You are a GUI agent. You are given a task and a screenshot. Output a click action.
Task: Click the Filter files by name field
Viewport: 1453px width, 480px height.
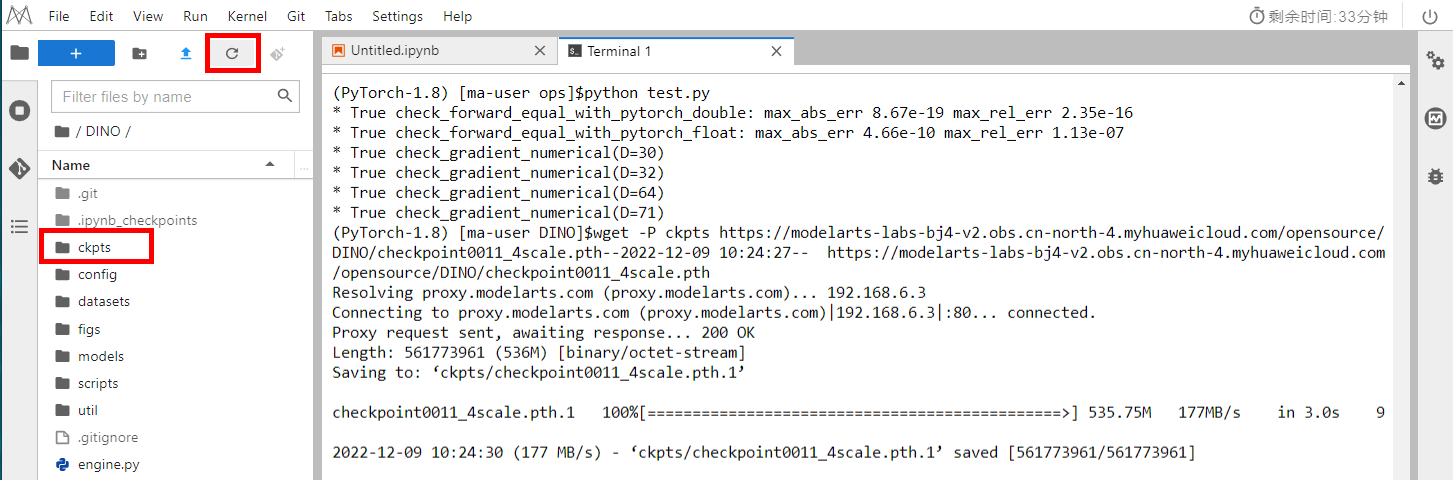point(165,97)
